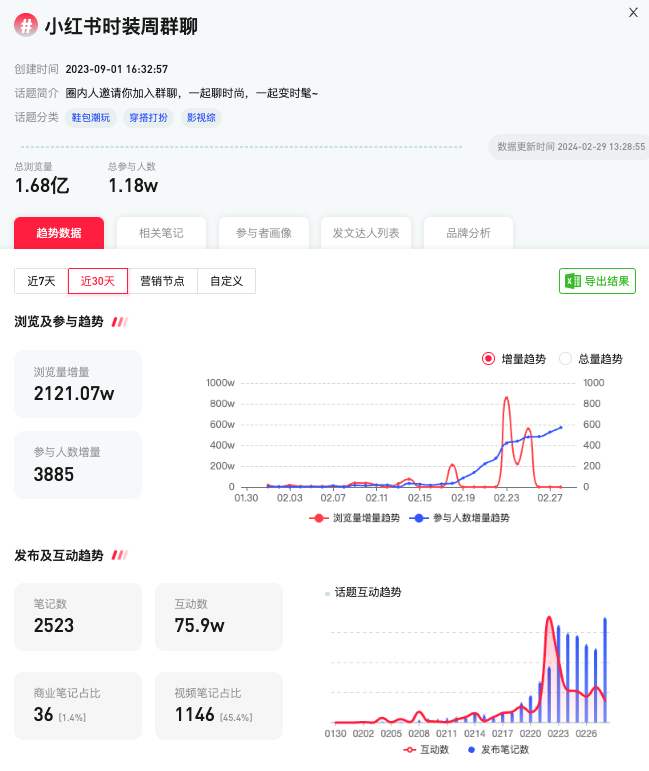Select the 增量趋势 radio button
Image resolution: width=649 pixels, height=771 pixels.
pyautogui.click(x=488, y=359)
